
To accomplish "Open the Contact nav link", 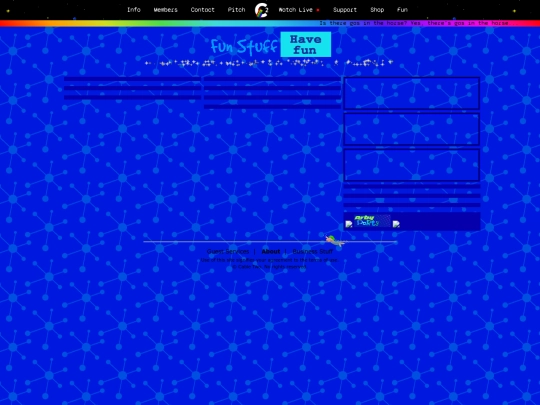I will point(202,10).
